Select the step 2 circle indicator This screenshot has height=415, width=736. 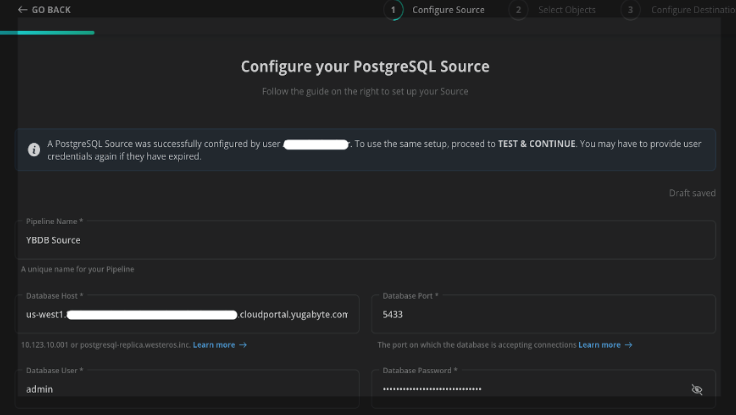pos(518,10)
